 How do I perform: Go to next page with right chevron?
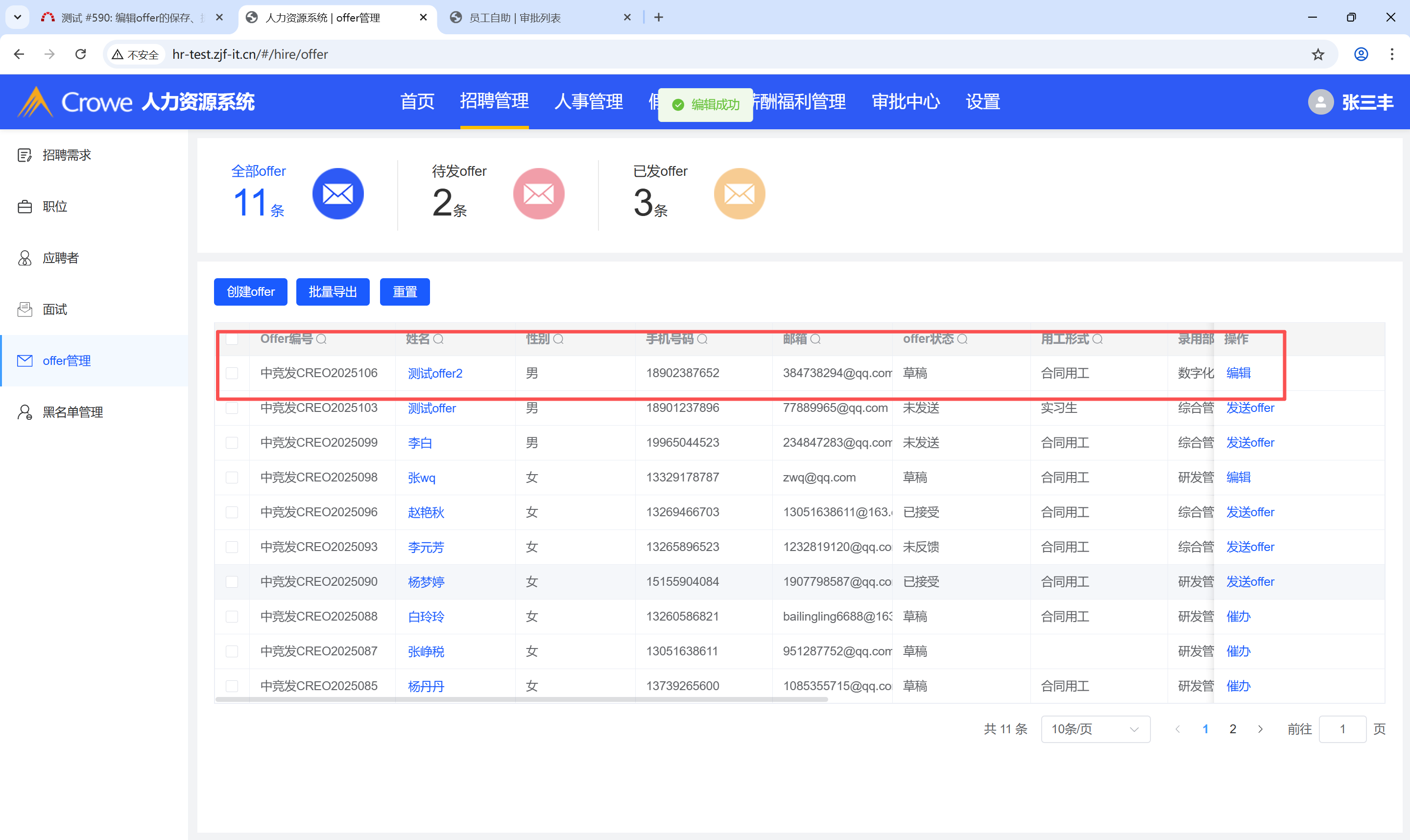pyautogui.click(x=1260, y=729)
